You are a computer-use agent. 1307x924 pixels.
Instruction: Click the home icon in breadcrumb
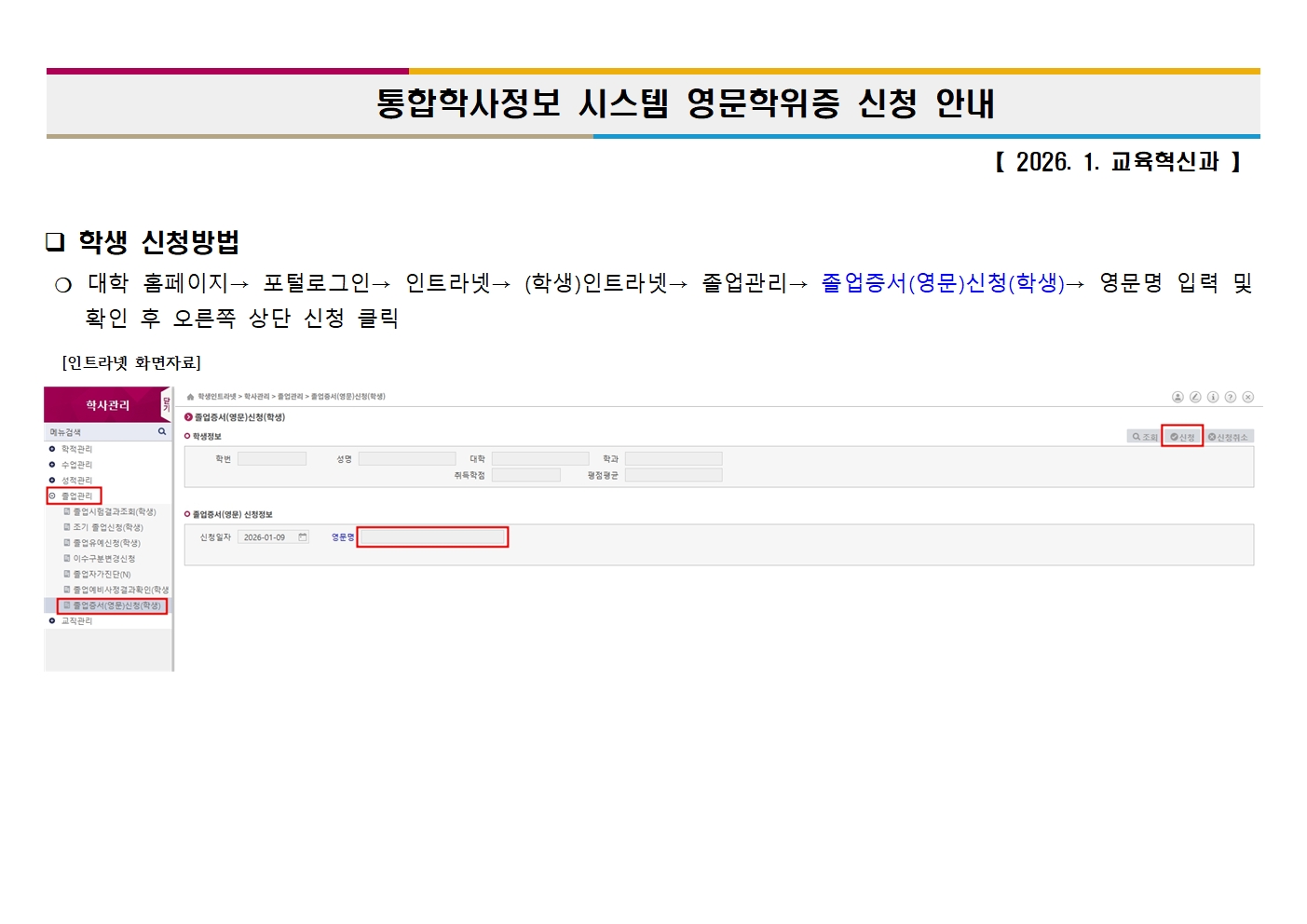191,397
